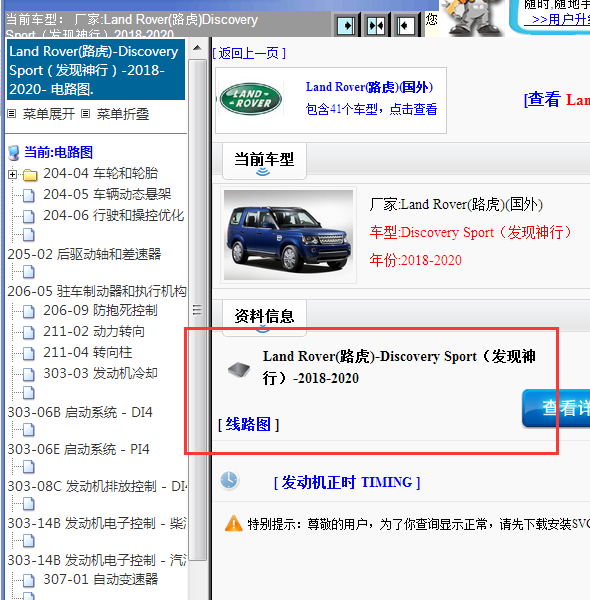Open 204-06 行驶和操控优化 tree item
The height and width of the screenshot is (600, 590).
114,215
